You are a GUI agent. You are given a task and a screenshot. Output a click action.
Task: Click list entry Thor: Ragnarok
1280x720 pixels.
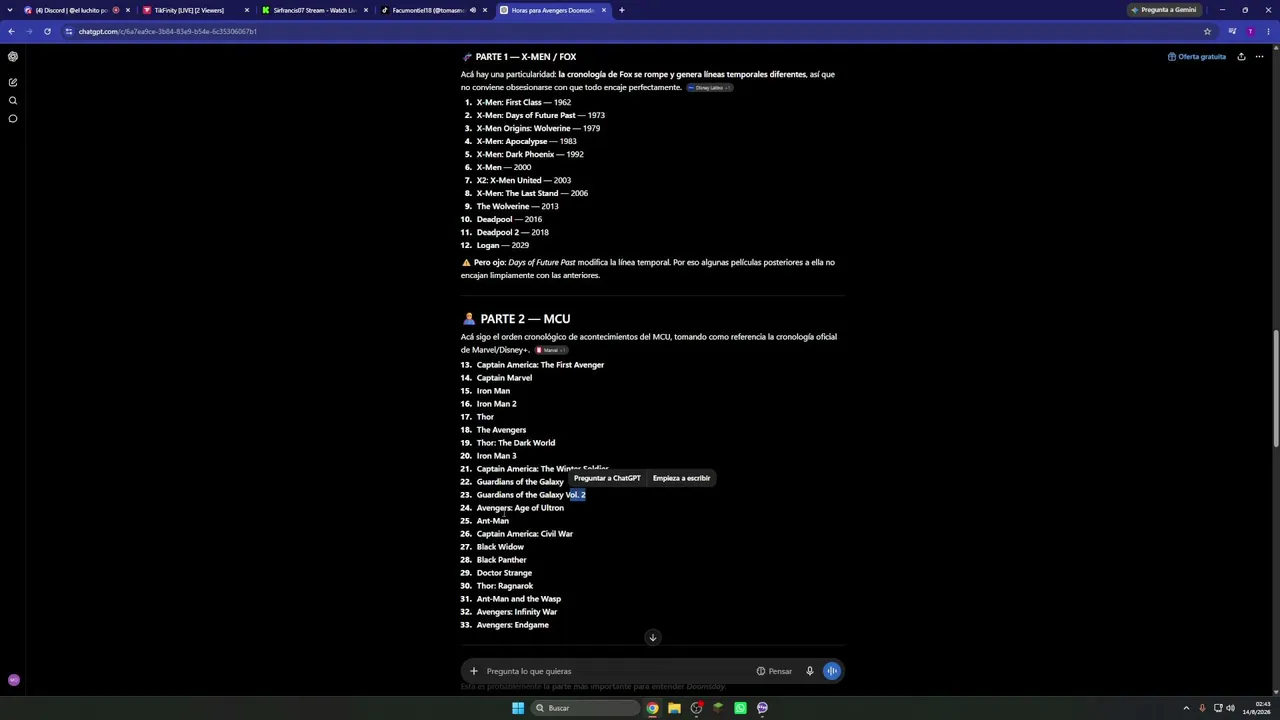click(504, 586)
